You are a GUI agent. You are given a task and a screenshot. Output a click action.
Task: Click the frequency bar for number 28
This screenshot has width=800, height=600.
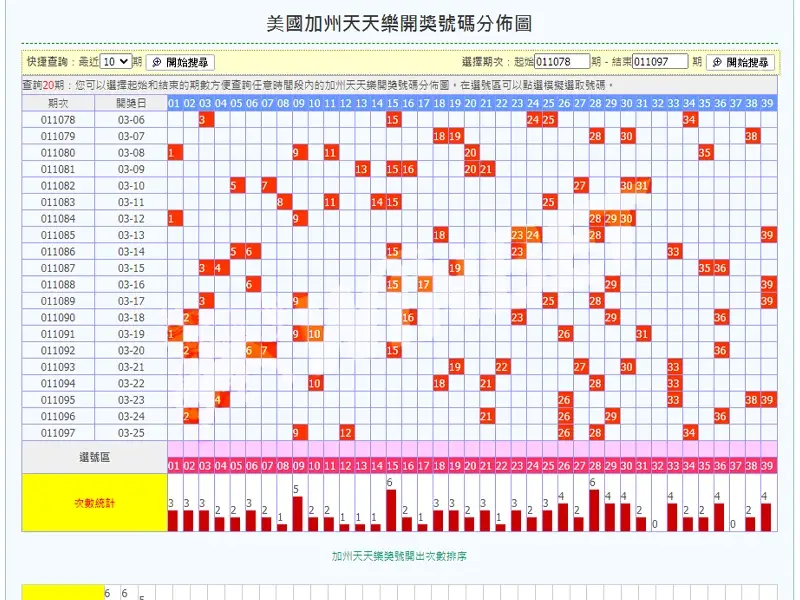click(x=594, y=511)
